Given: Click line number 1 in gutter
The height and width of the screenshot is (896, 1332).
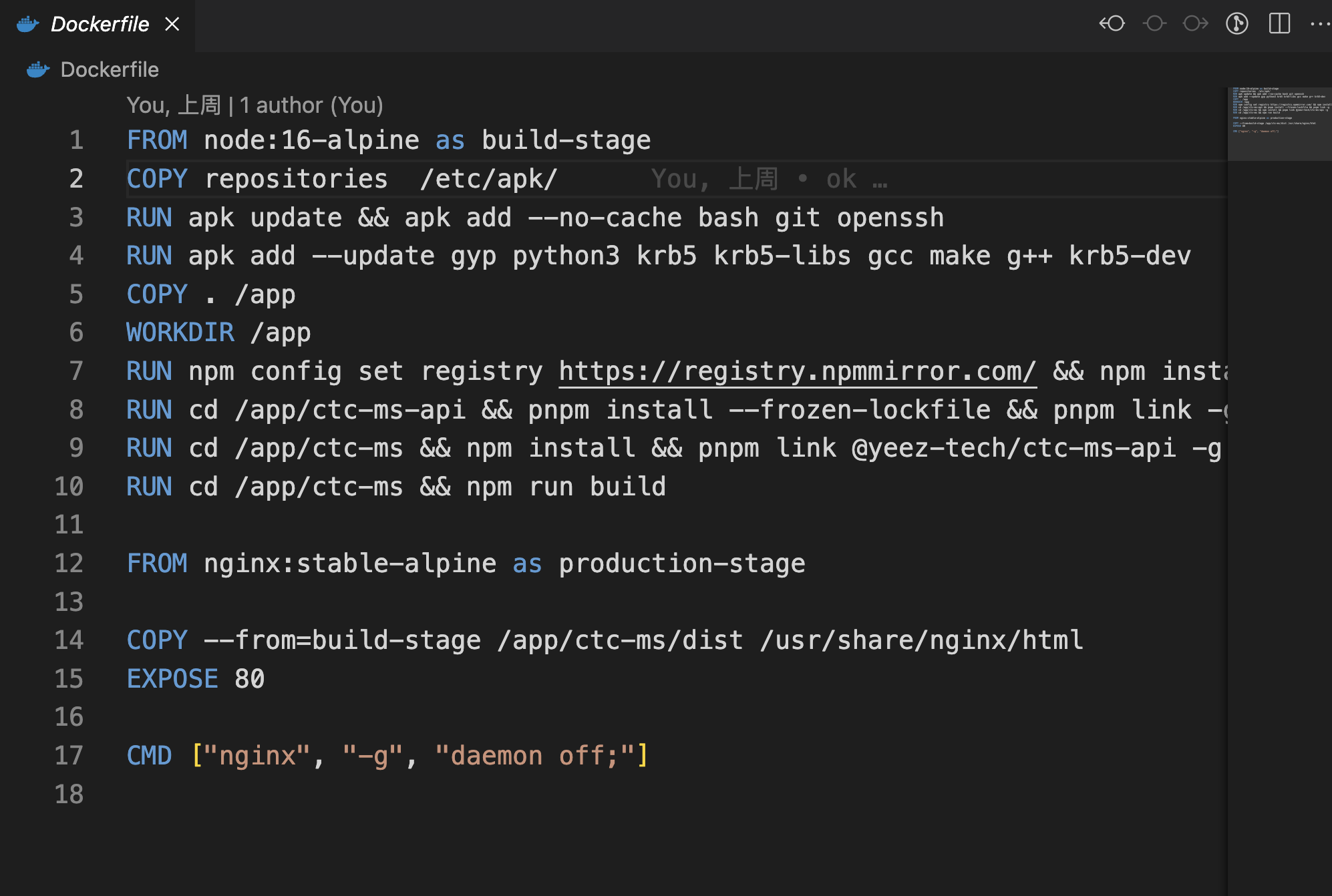Looking at the screenshot, I should (76, 140).
